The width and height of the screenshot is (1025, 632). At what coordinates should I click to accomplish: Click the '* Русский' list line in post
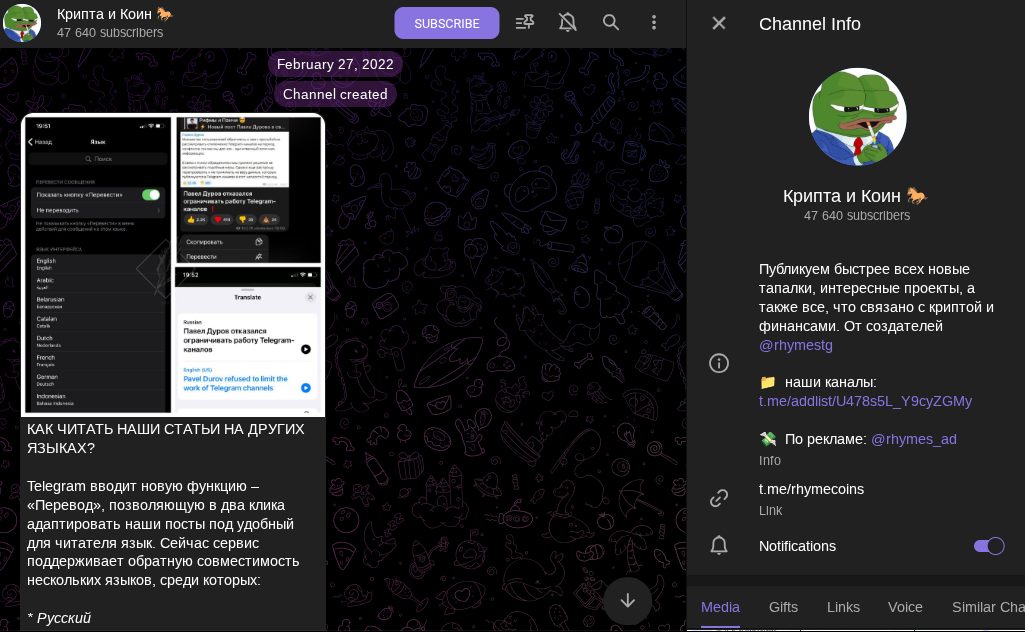(59, 618)
